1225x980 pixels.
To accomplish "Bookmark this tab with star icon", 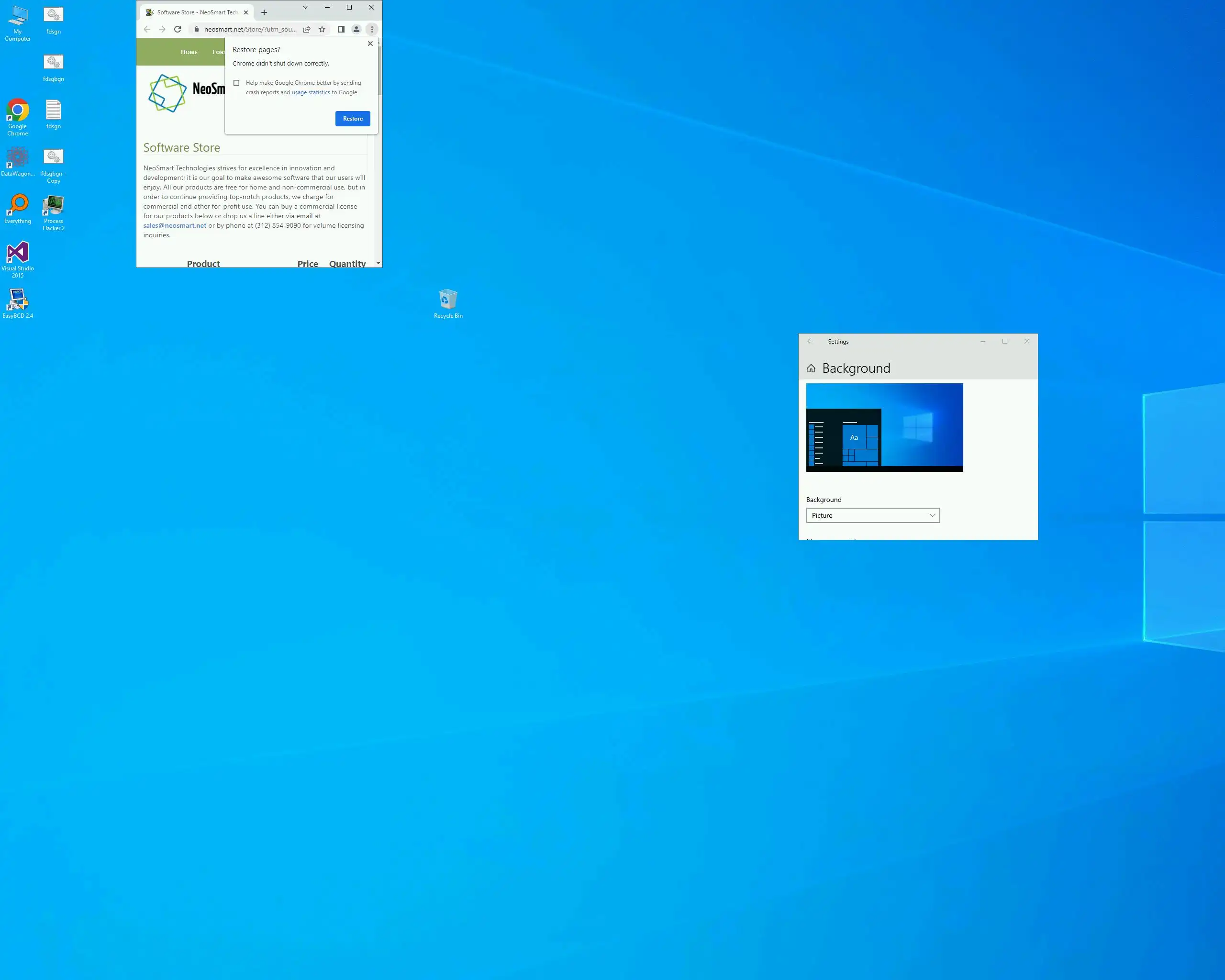I will (322, 29).
